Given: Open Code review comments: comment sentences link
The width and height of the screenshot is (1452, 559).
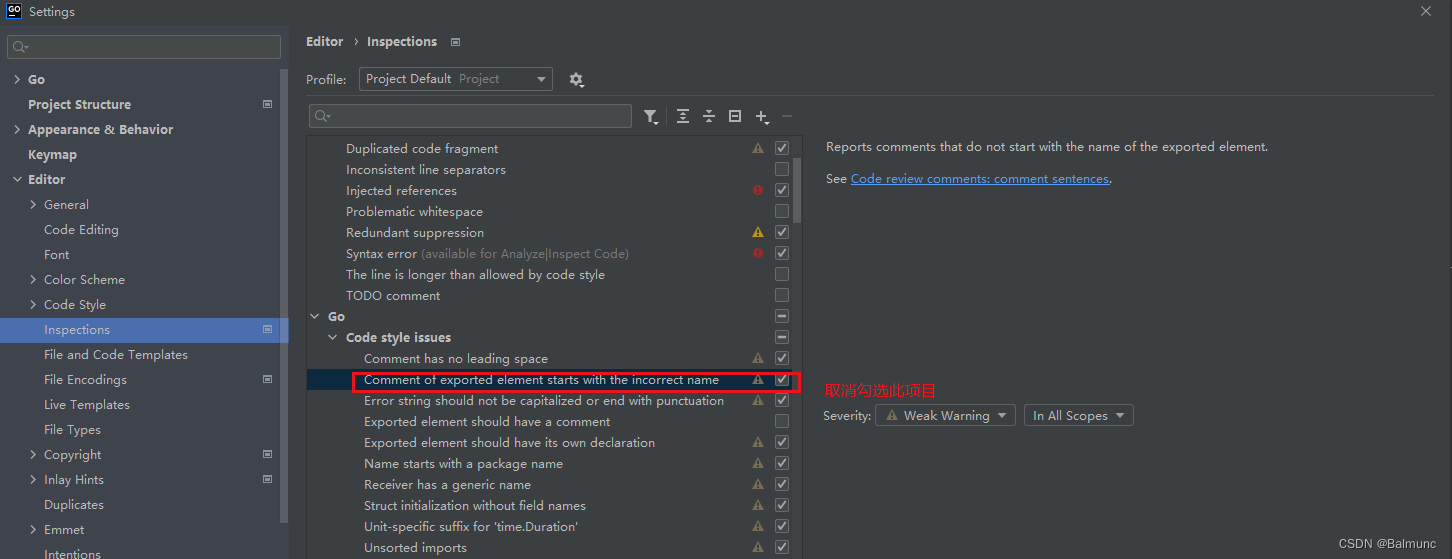Looking at the screenshot, I should tap(980, 179).
